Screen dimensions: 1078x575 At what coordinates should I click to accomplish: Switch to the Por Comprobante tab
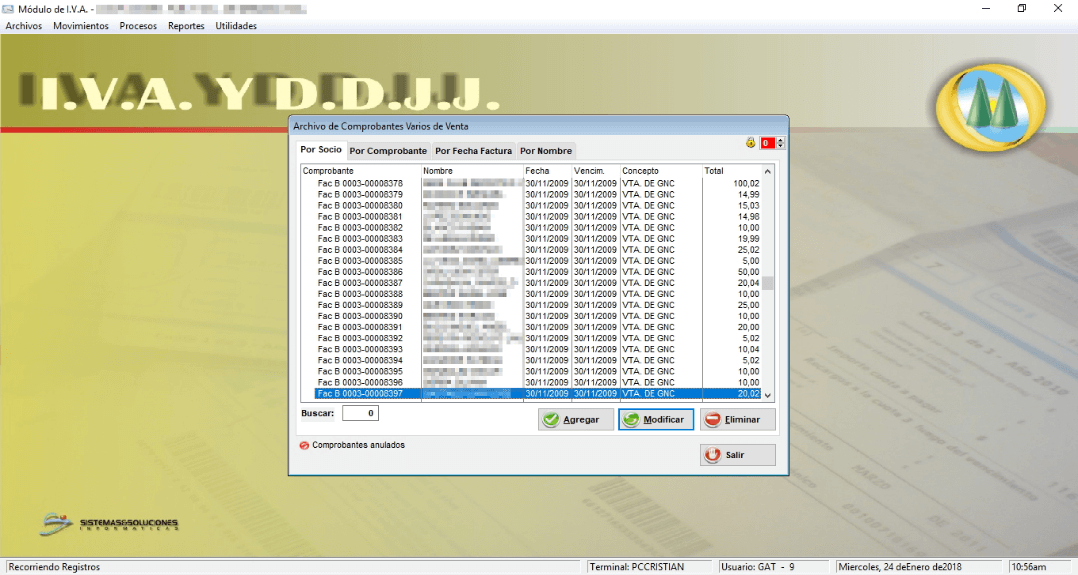(388, 151)
